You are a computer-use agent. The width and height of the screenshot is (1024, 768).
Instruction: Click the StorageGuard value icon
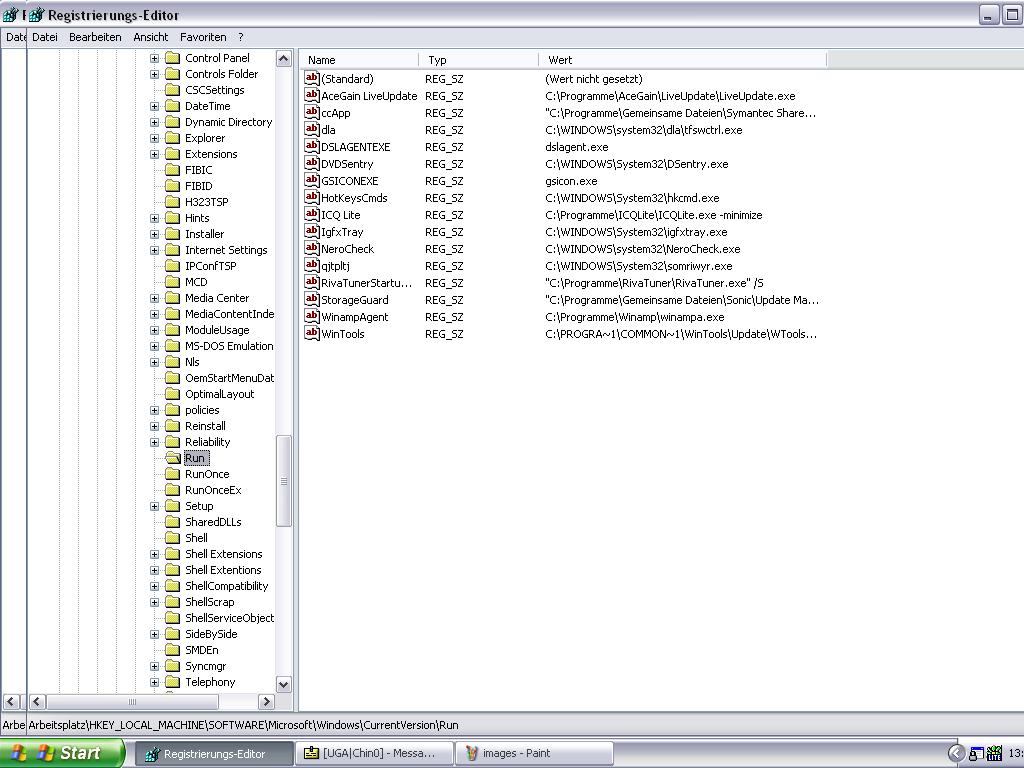(312, 299)
